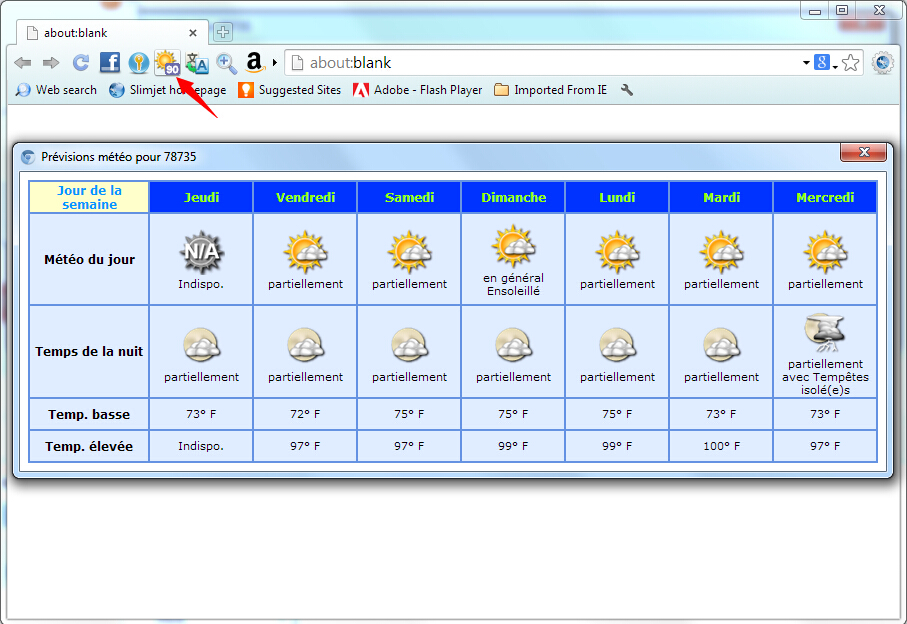Expand the address bar history arrow

[806, 62]
